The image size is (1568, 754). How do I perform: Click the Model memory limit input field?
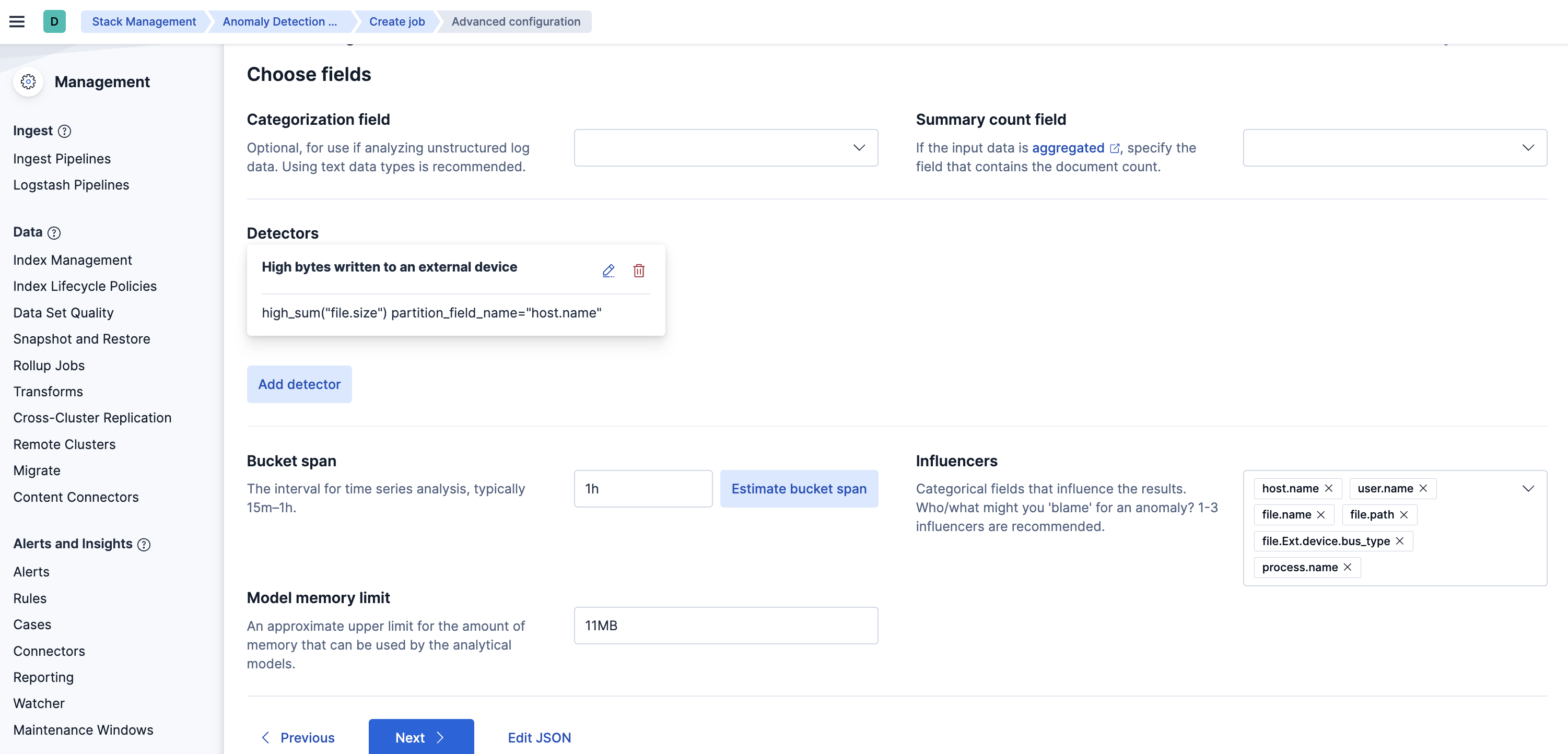tap(725, 625)
